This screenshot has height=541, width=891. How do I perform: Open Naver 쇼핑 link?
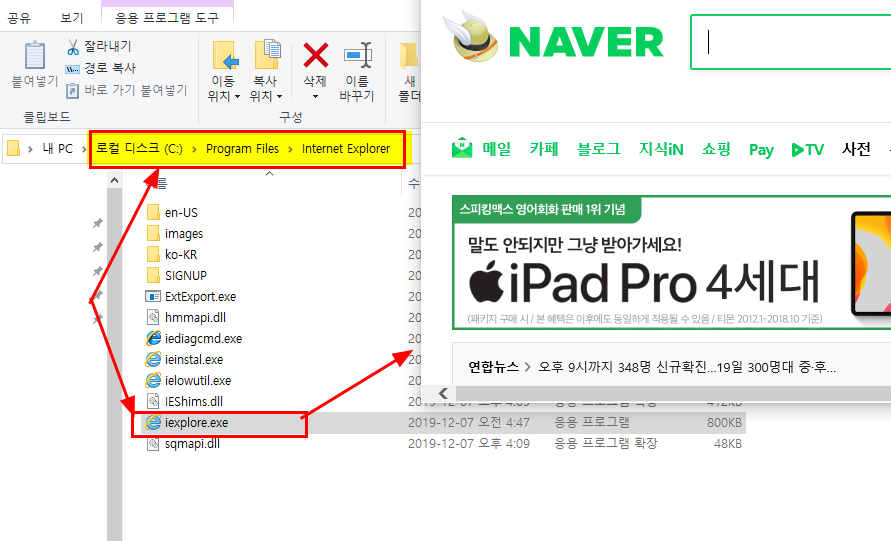(x=716, y=149)
